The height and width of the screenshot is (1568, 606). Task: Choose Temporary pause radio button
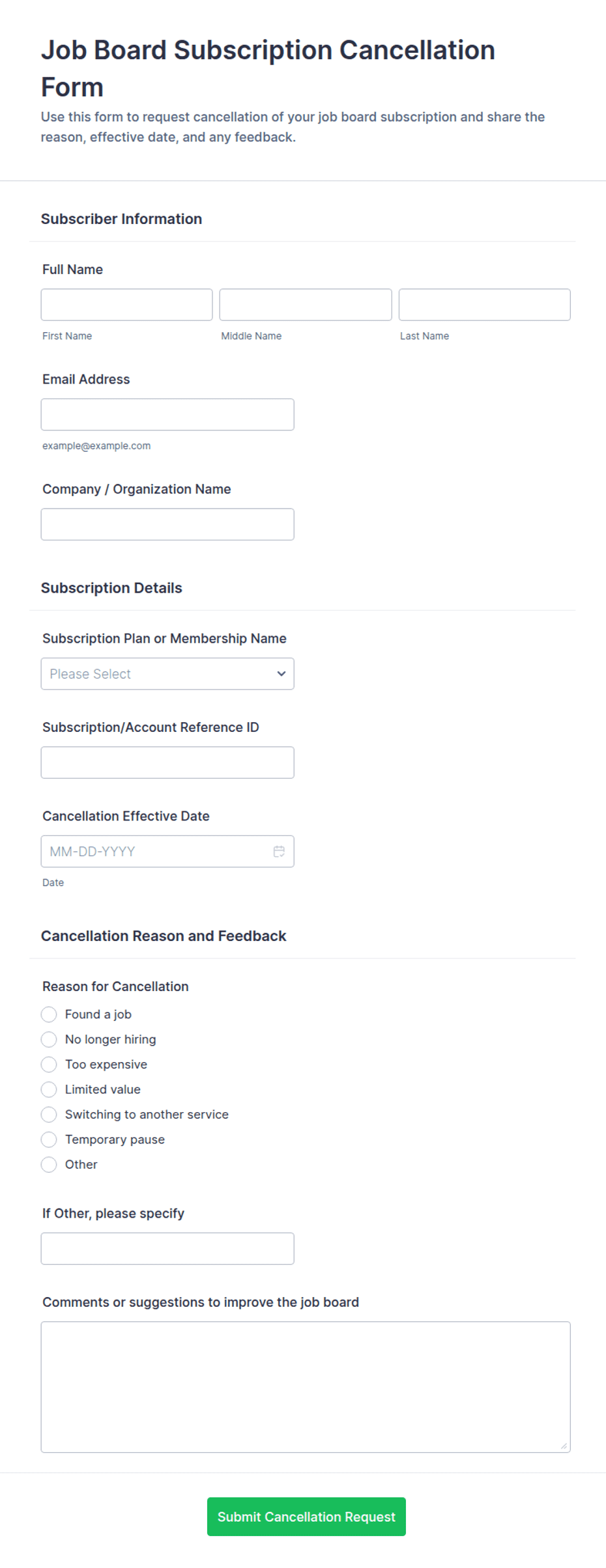[x=49, y=1139]
